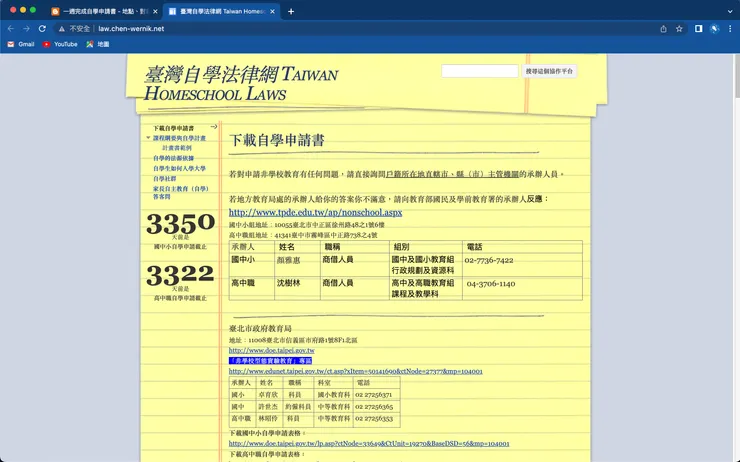This screenshot has width=740, height=462.
Task: Click the 臺北市政府教育局 section heading
Action: (260, 328)
